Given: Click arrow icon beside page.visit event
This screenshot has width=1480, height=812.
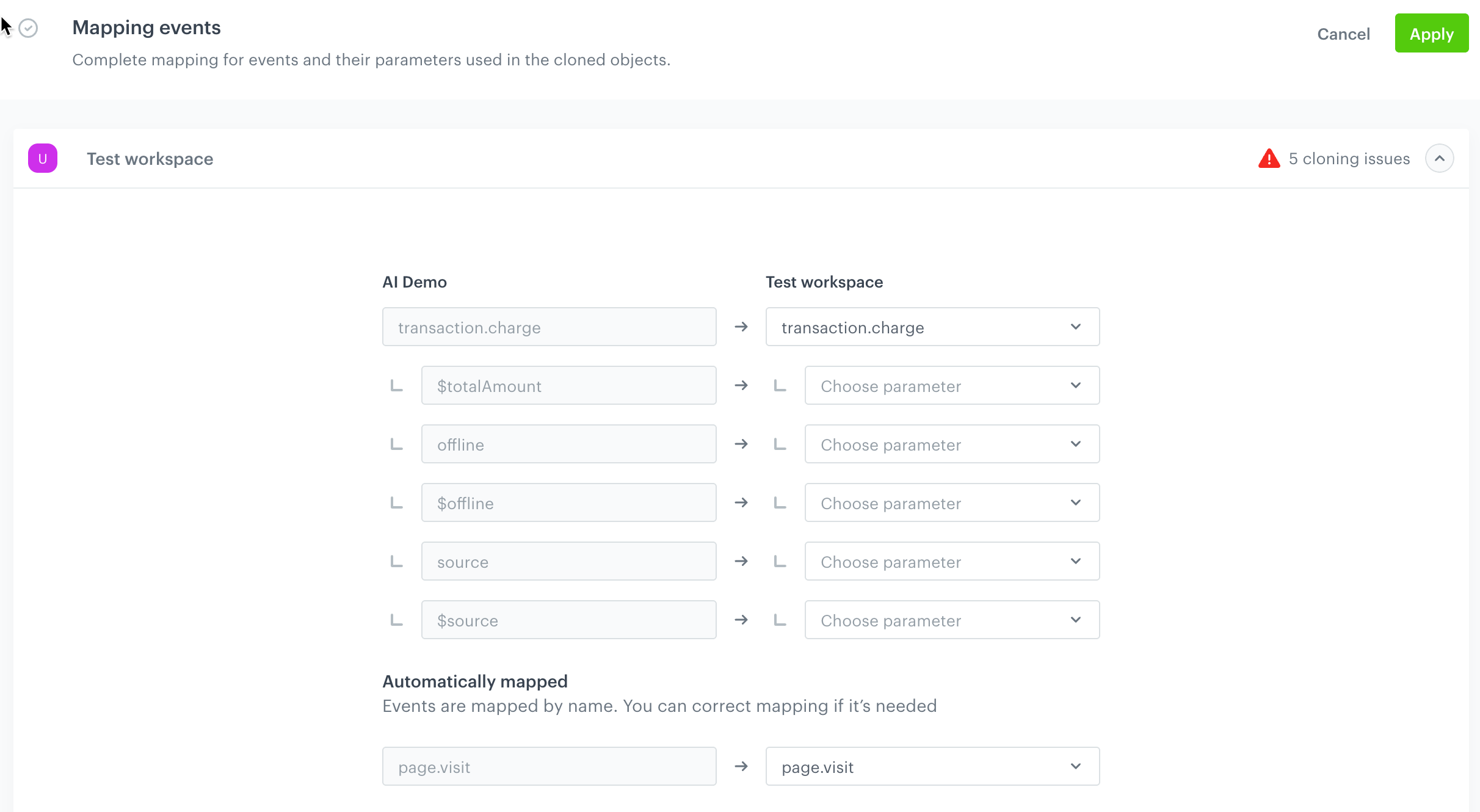Looking at the screenshot, I should point(741,767).
